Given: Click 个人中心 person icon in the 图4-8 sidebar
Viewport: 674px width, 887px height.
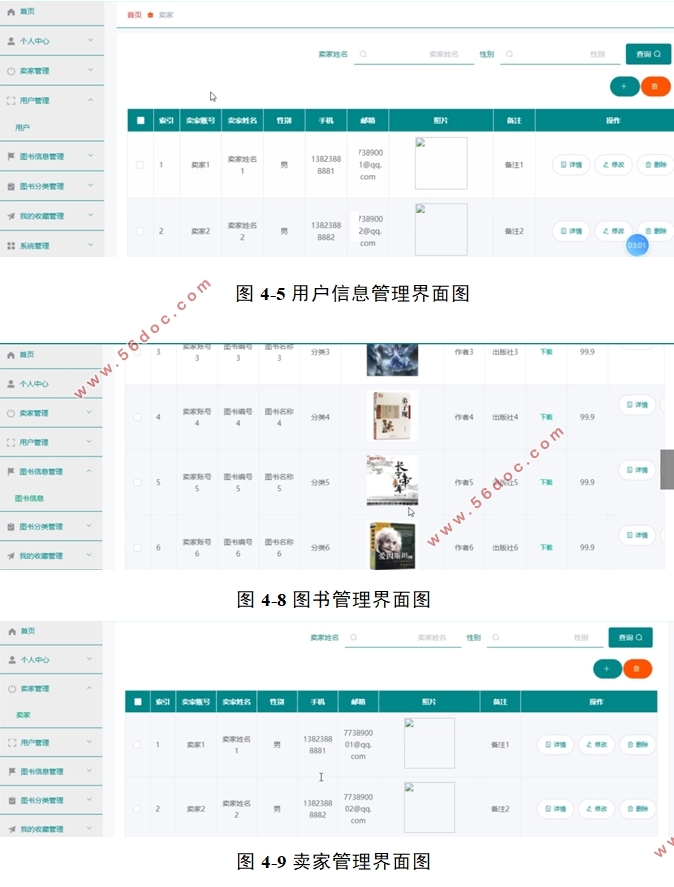Looking at the screenshot, I should tap(11, 383).
